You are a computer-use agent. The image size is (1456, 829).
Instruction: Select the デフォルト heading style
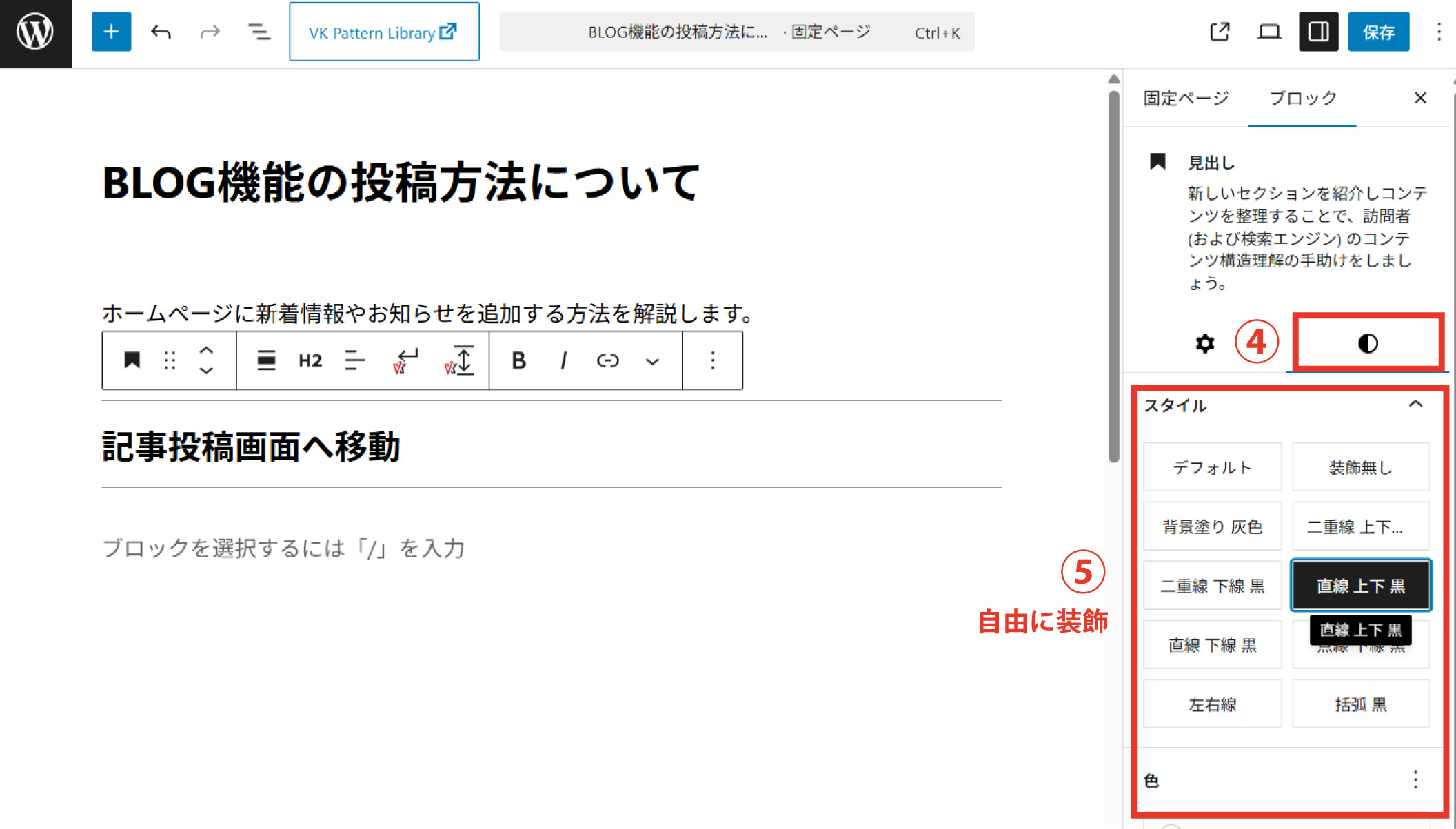point(1212,467)
